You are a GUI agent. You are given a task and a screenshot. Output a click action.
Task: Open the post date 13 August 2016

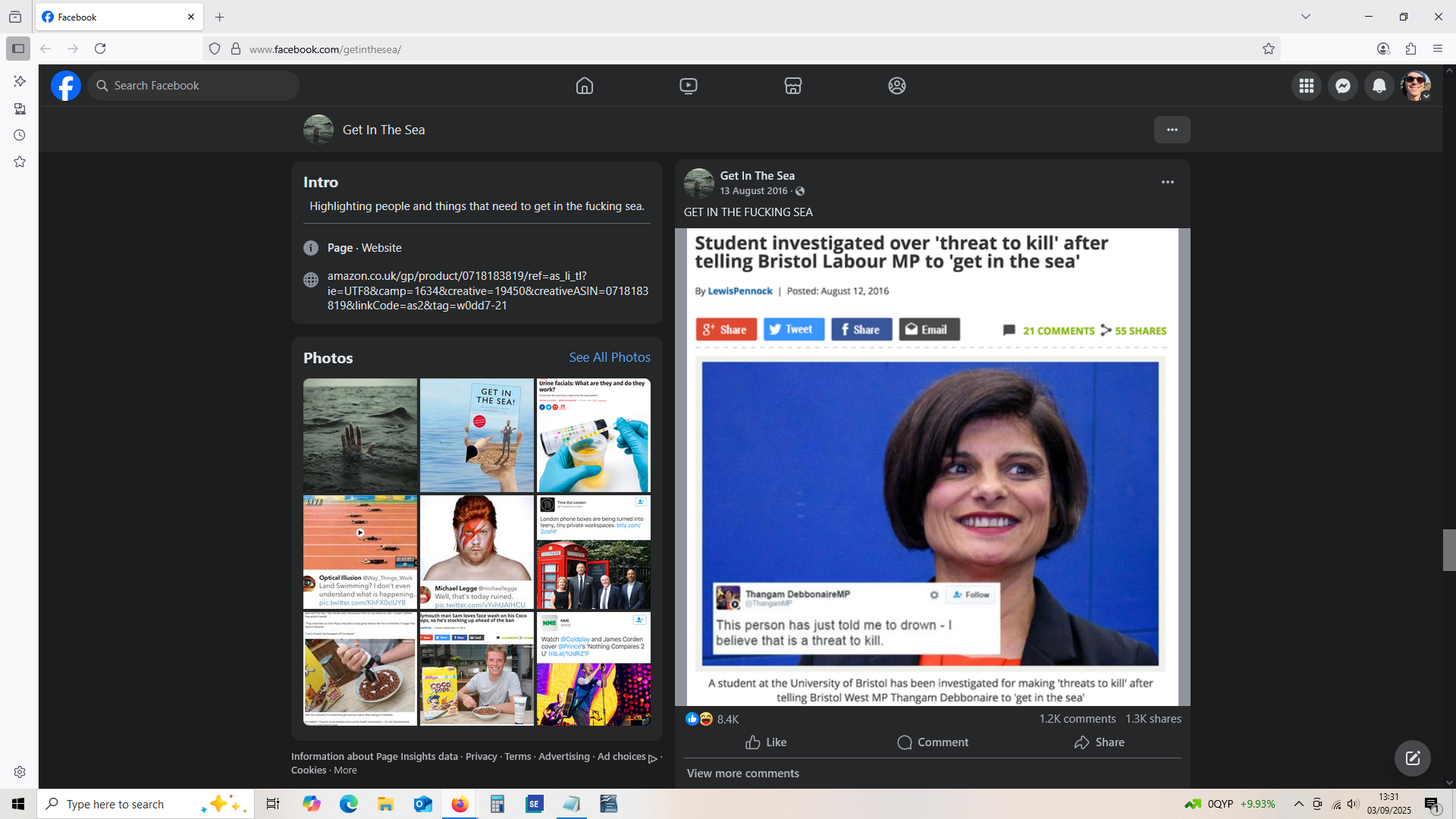tap(753, 191)
